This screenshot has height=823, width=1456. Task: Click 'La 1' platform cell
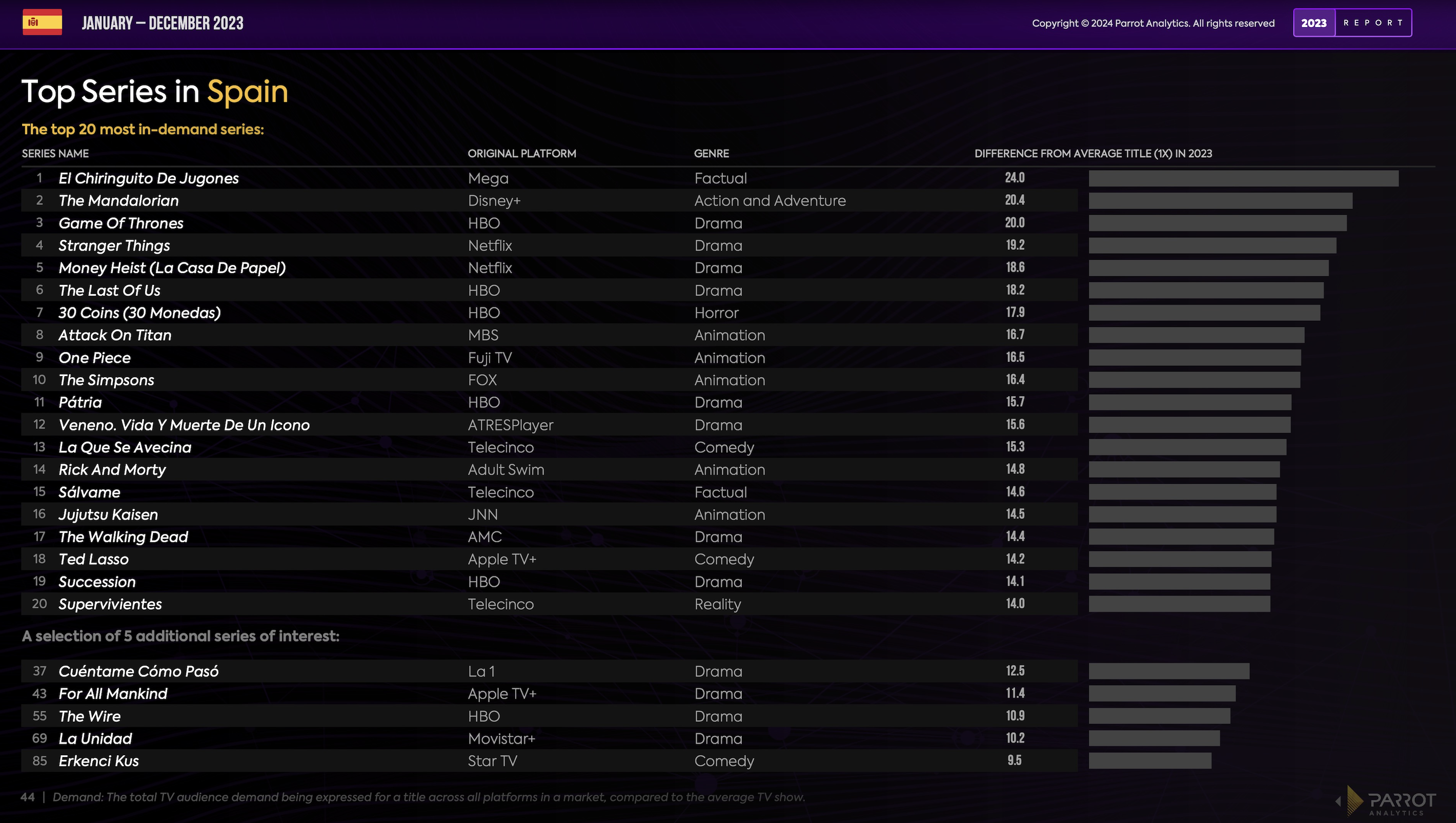coord(481,671)
